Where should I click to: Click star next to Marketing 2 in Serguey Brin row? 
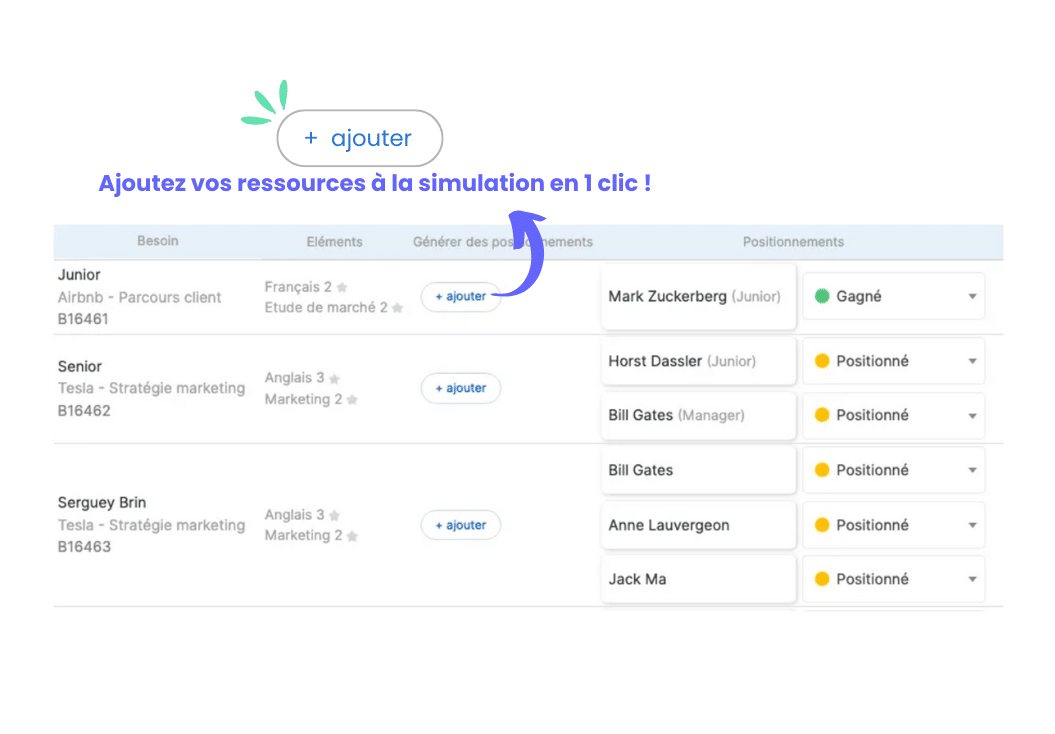pos(352,536)
